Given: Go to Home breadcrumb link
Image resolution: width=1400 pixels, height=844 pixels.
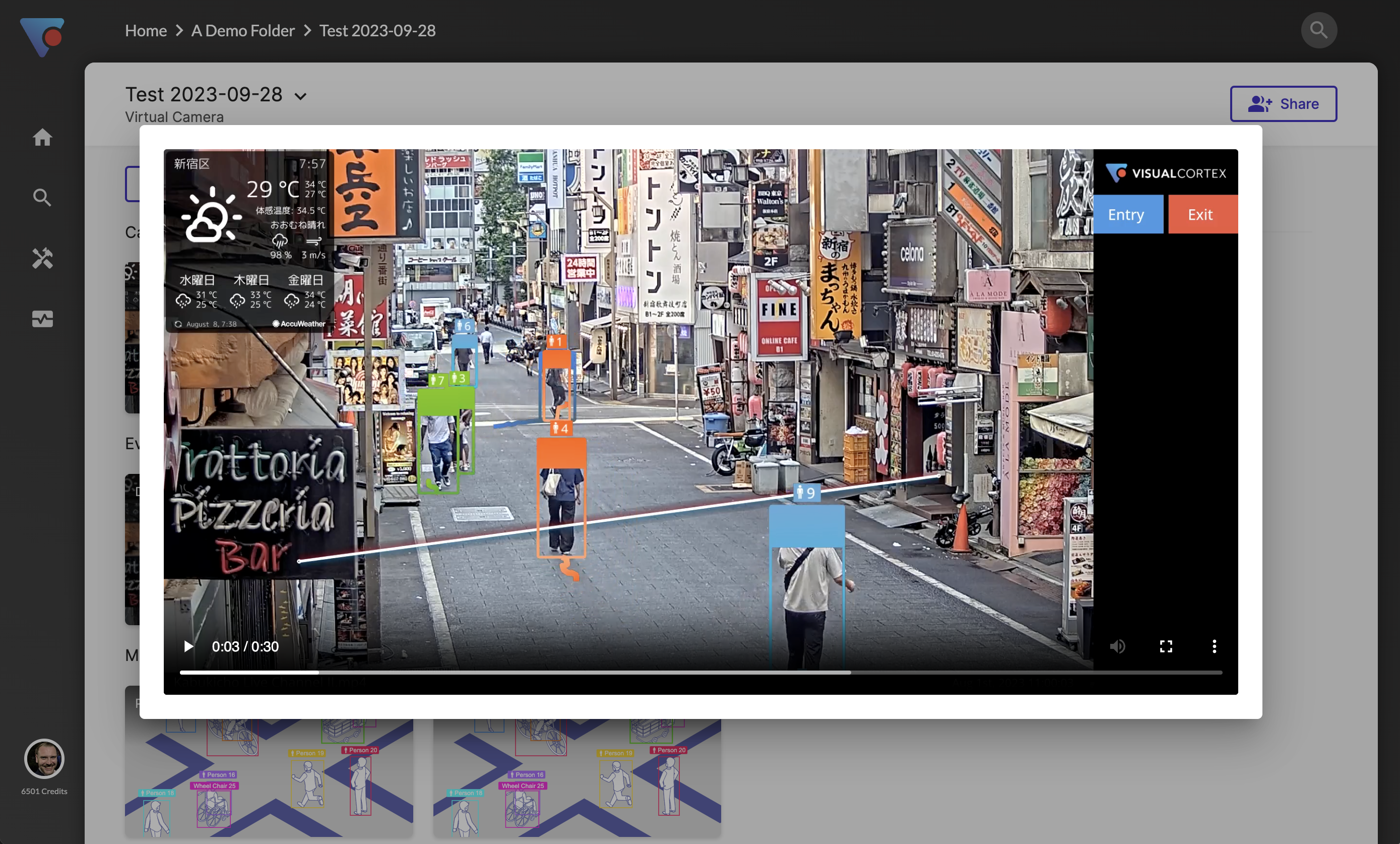Looking at the screenshot, I should coord(146,31).
